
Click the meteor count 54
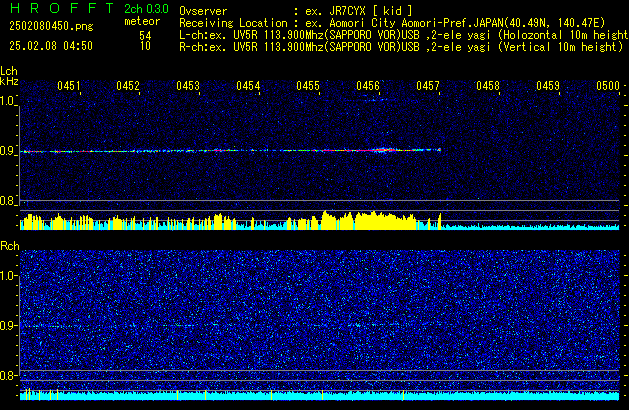click(x=145, y=35)
